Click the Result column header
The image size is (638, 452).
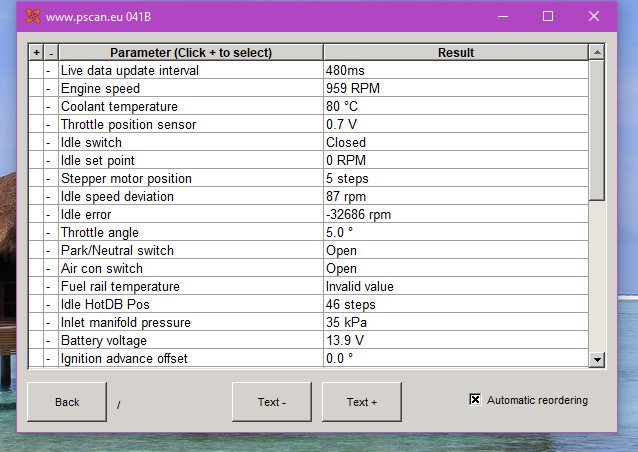456,52
